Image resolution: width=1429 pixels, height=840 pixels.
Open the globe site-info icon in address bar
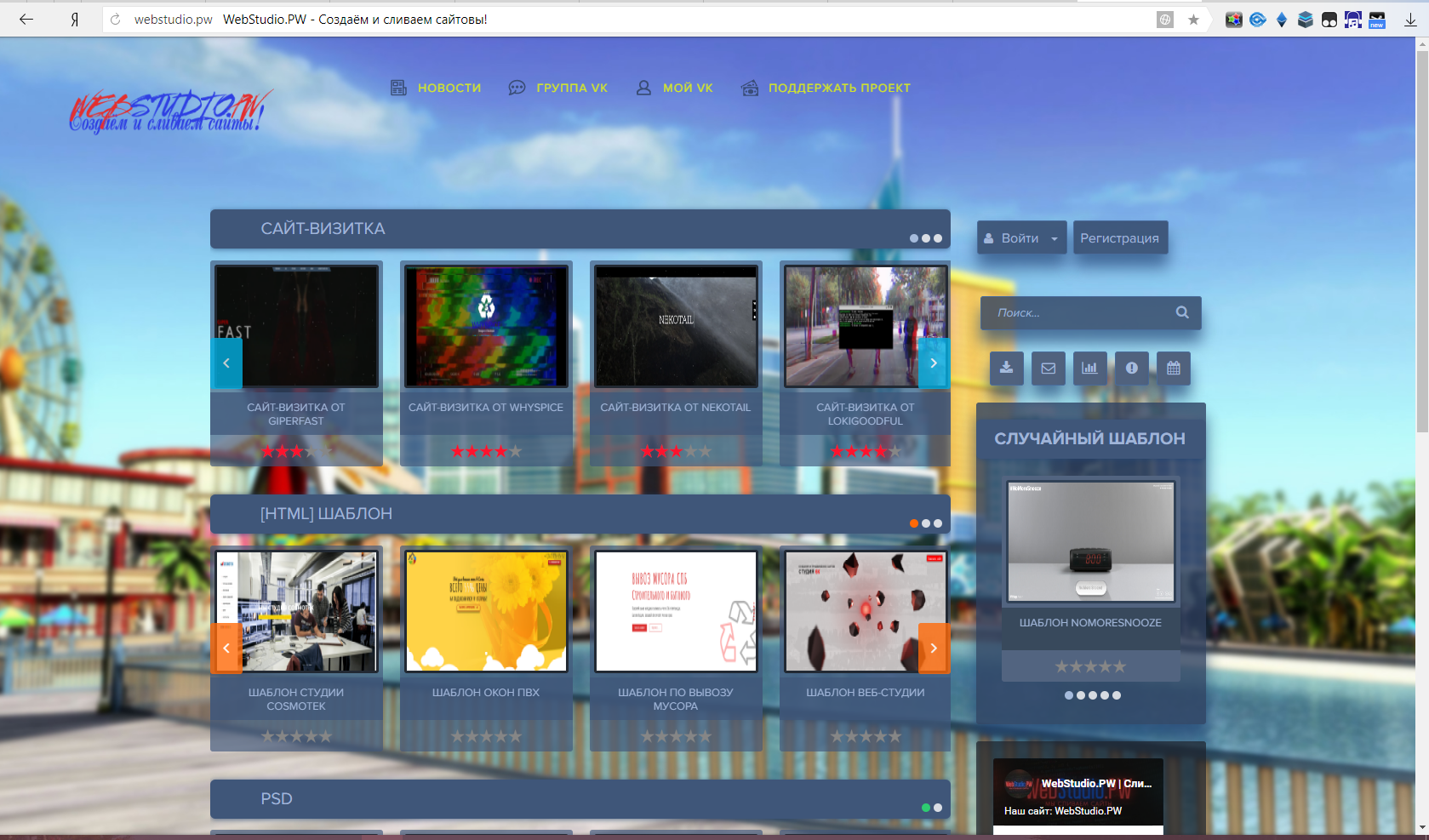1165,20
